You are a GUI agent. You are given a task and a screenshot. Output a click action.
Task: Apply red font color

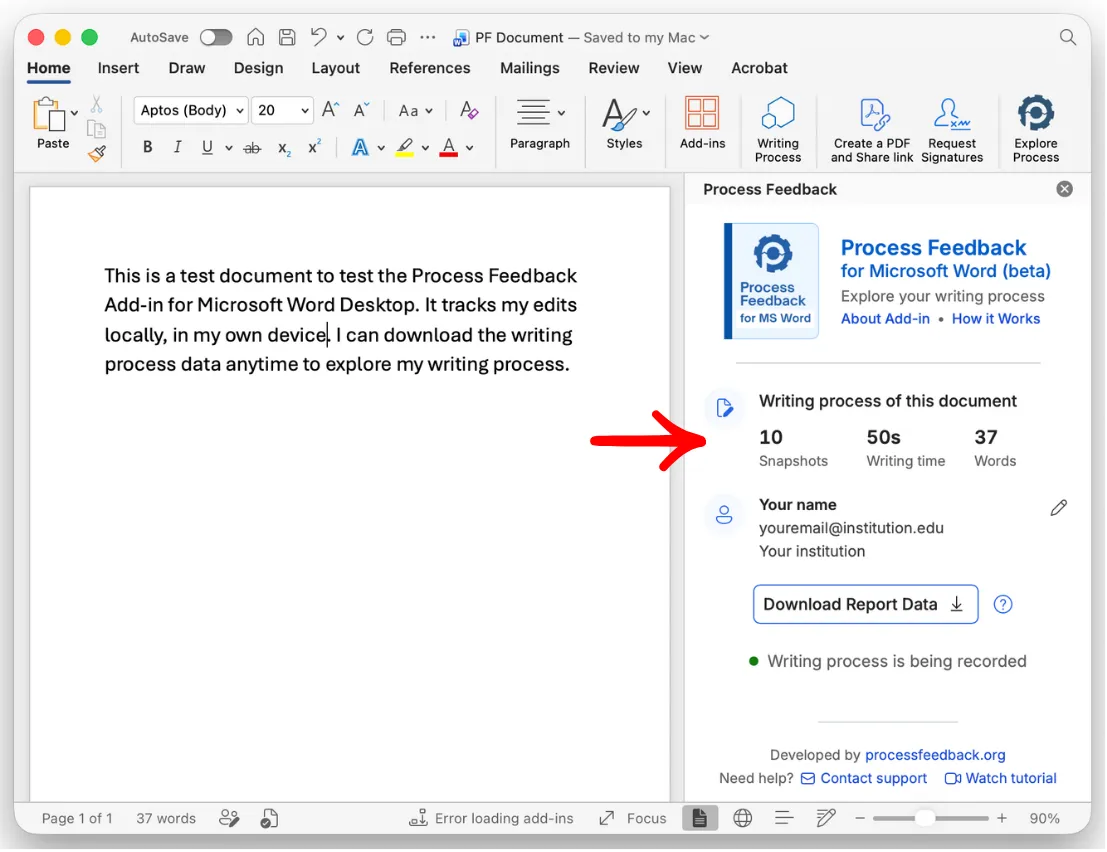(x=448, y=148)
